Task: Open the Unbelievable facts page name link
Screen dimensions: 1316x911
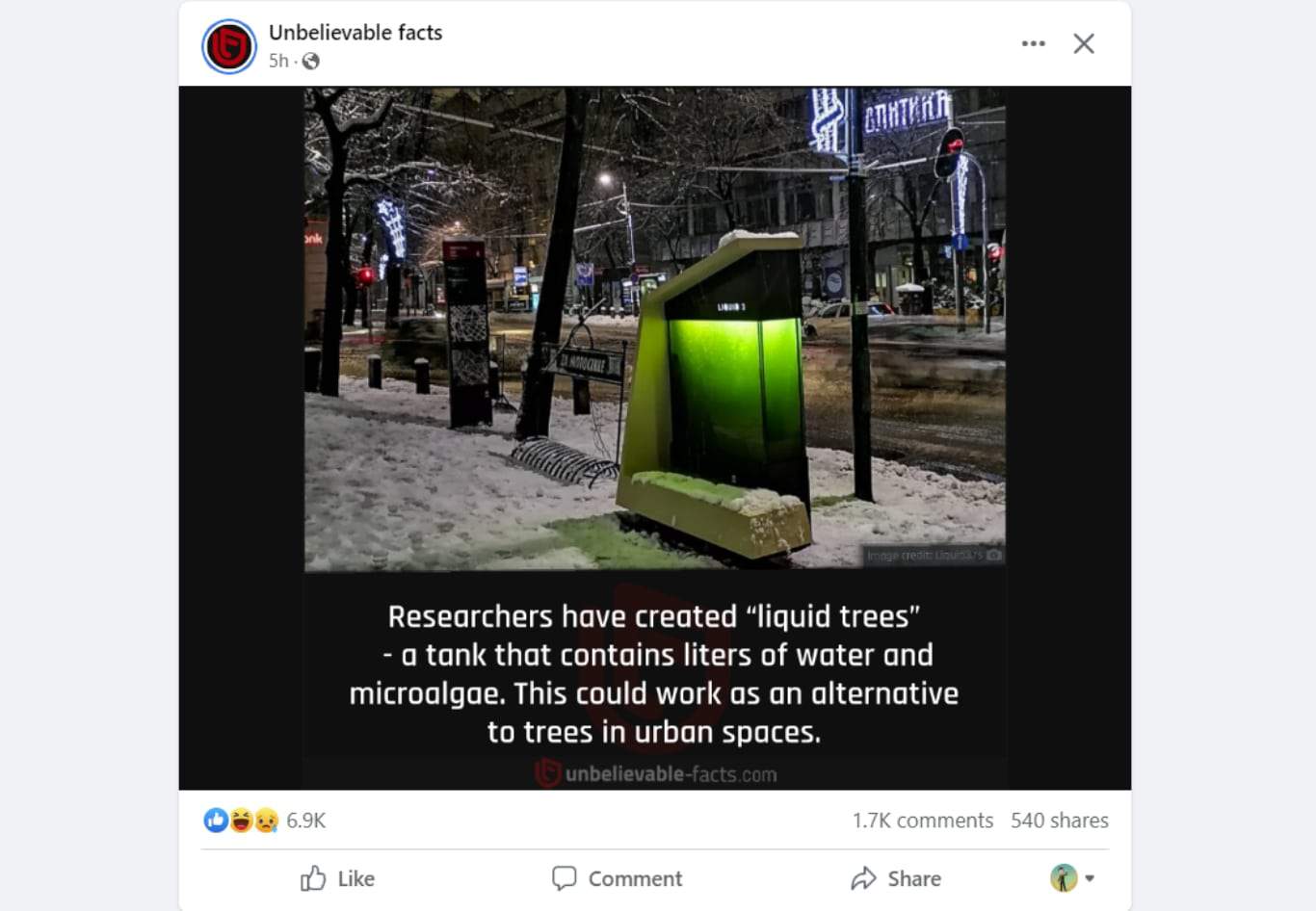Action: 355,33
